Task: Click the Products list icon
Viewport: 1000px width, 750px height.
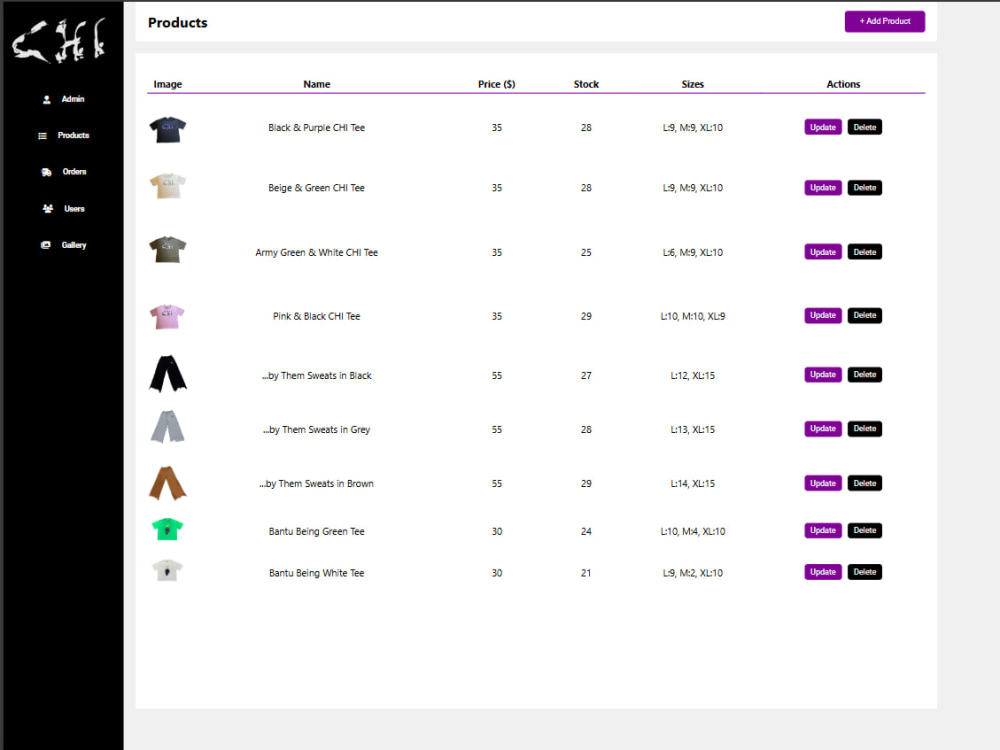Action: [x=42, y=136]
